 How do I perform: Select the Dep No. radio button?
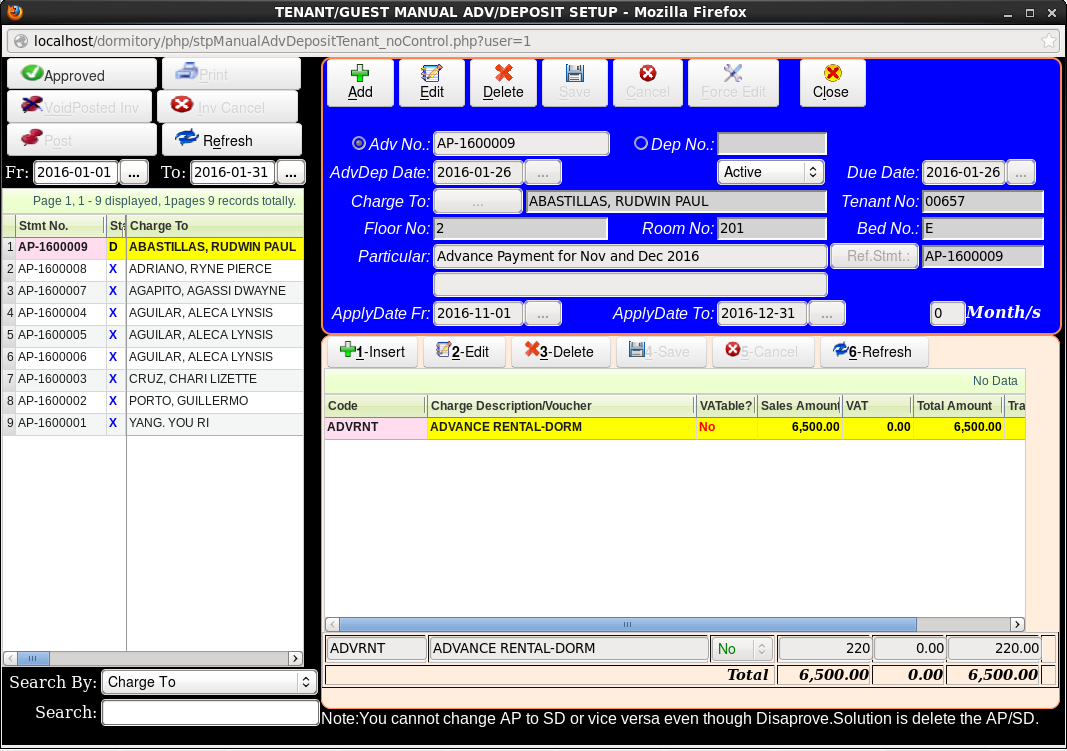coord(641,144)
